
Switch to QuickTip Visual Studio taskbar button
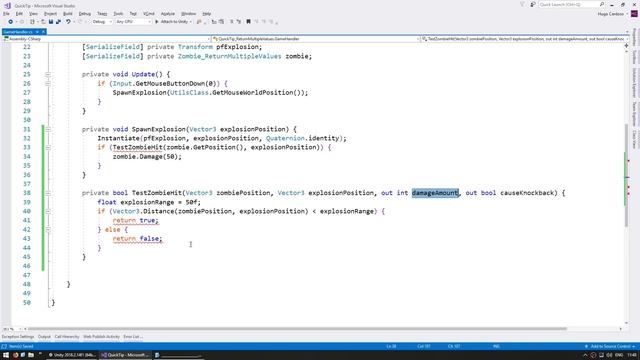pos(125,355)
